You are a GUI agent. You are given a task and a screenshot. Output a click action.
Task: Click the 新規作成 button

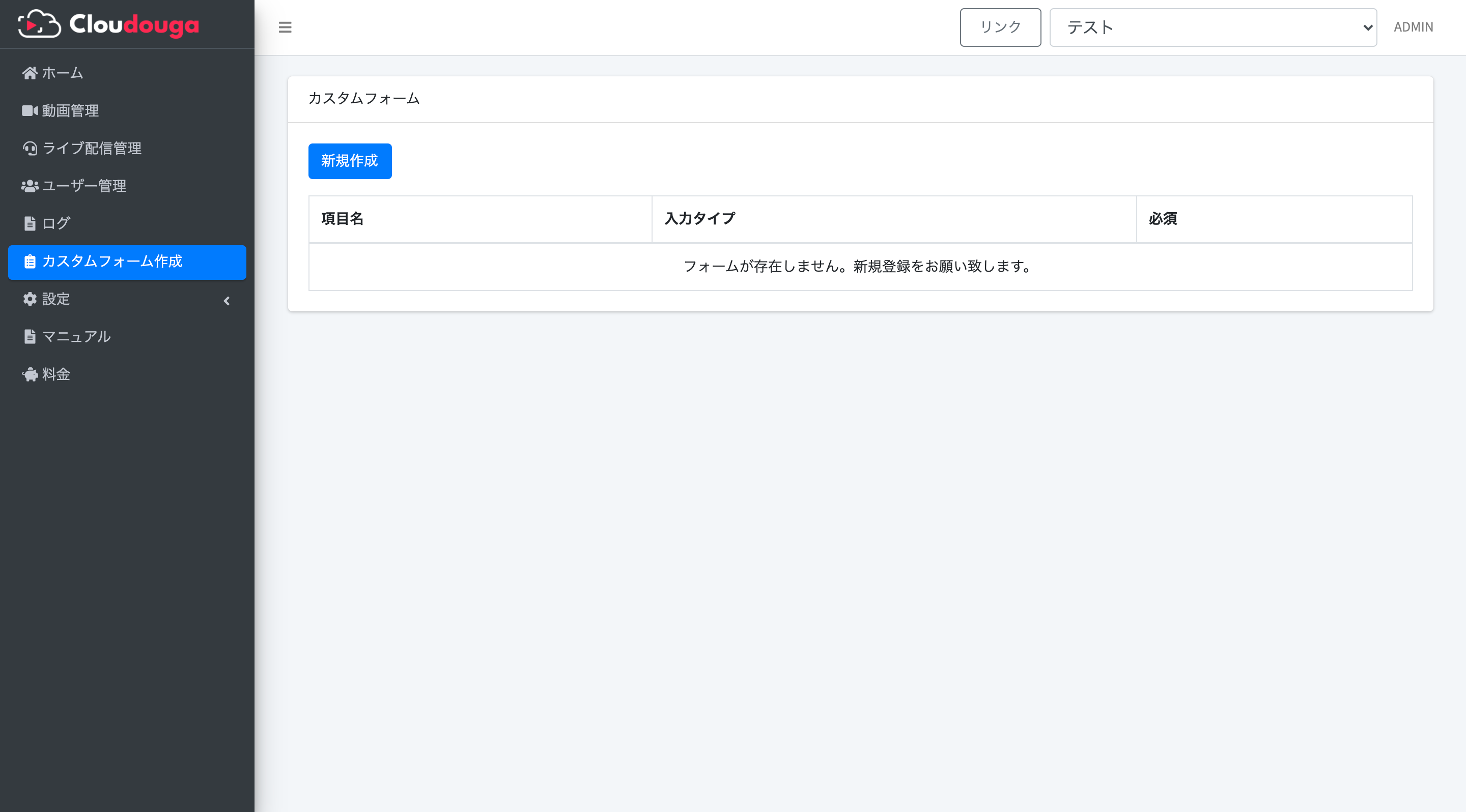pyautogui.click(x=350, y=161)
